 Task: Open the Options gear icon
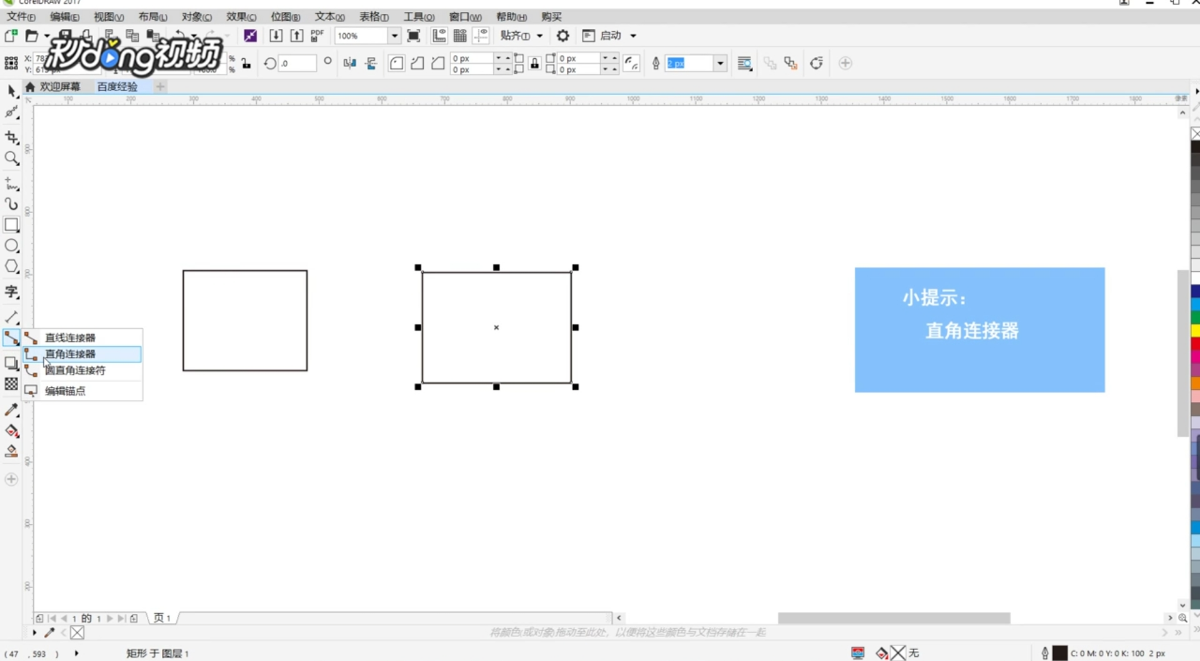click(x=563, y=36)
